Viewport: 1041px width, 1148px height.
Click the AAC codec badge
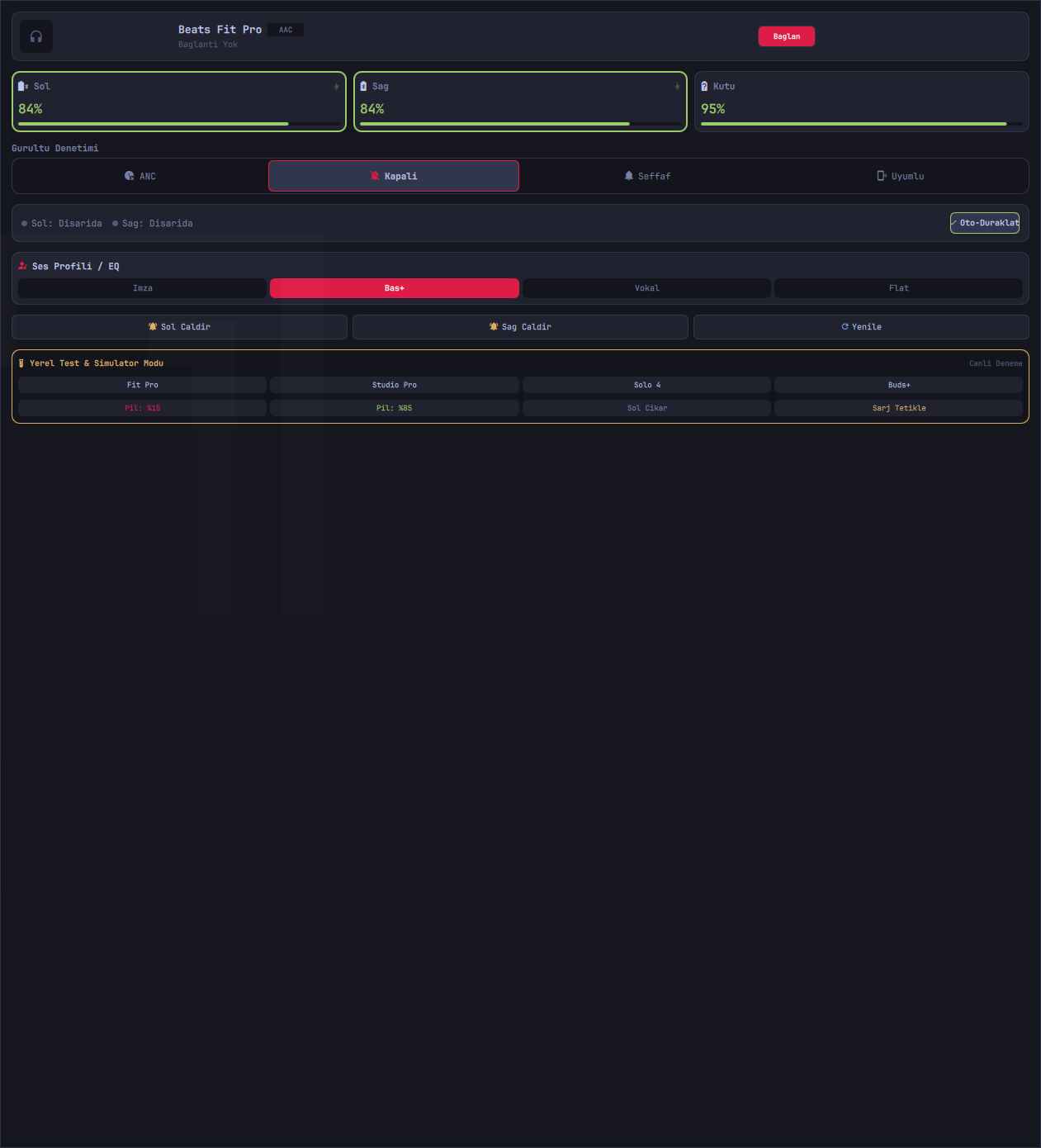tap(286, 30)
